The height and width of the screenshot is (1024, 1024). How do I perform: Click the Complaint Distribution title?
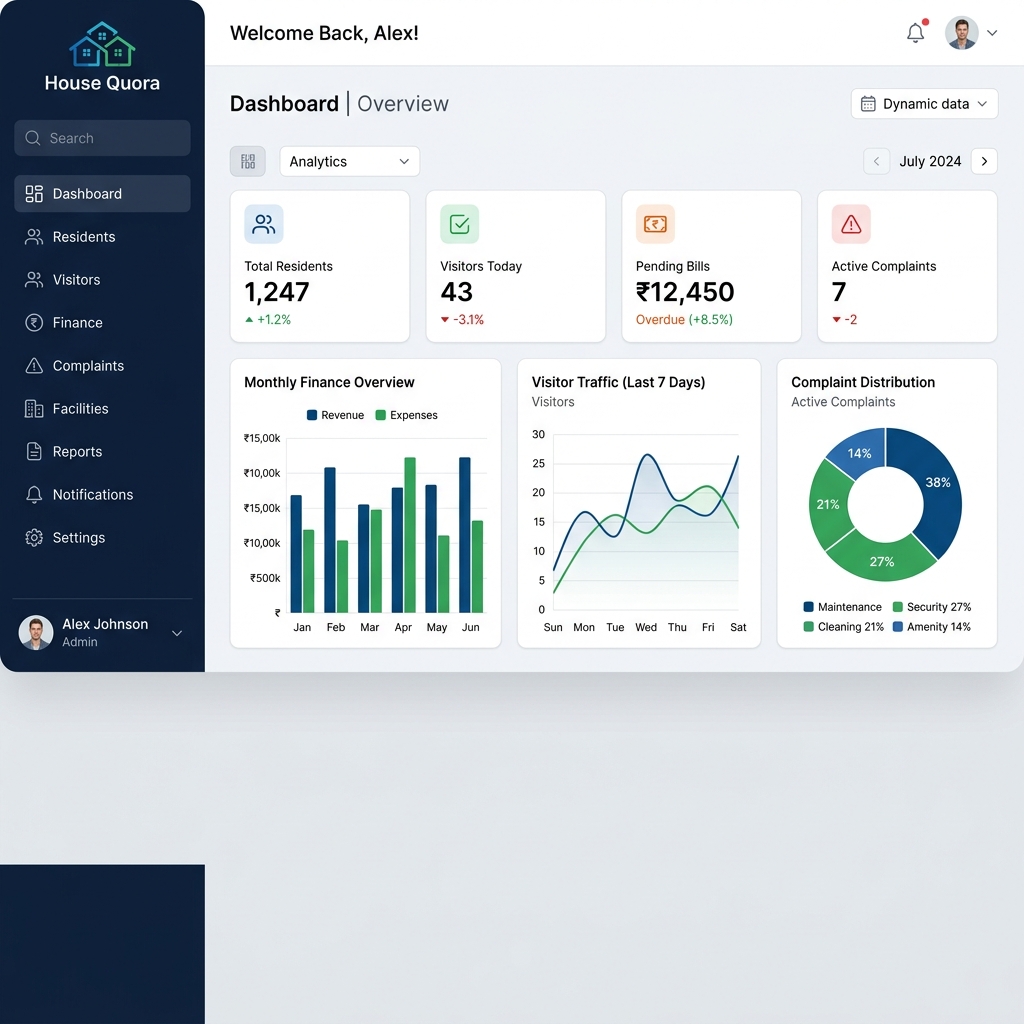pyautogui.click(x=863, y=382)
